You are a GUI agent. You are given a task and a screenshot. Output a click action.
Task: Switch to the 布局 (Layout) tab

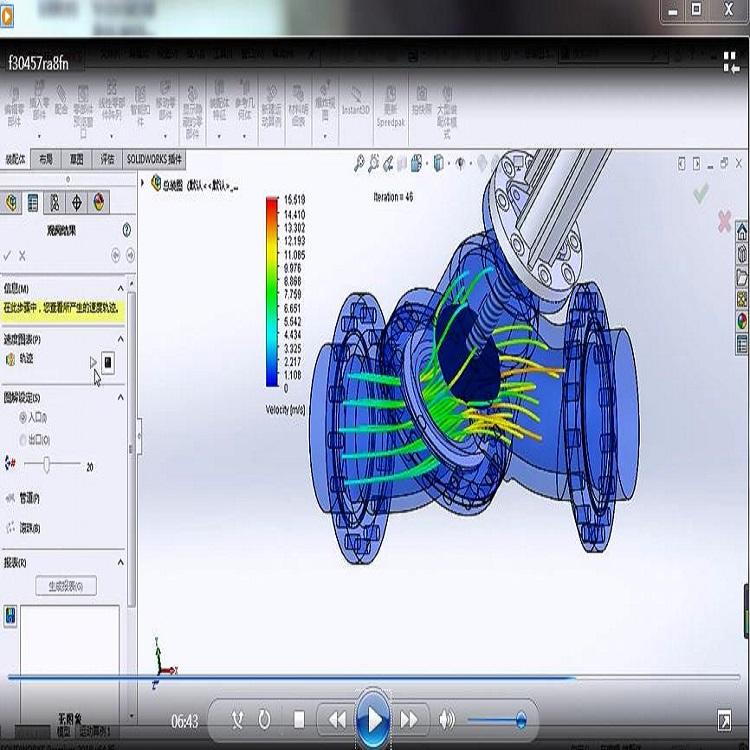coord(46,159)
